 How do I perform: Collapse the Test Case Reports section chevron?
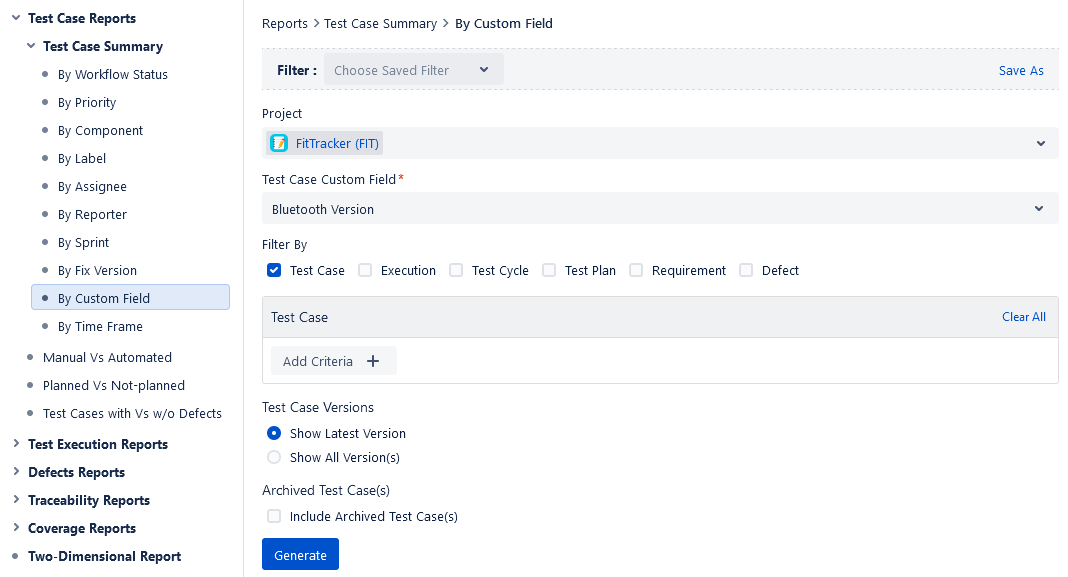[x=14, y=18]
